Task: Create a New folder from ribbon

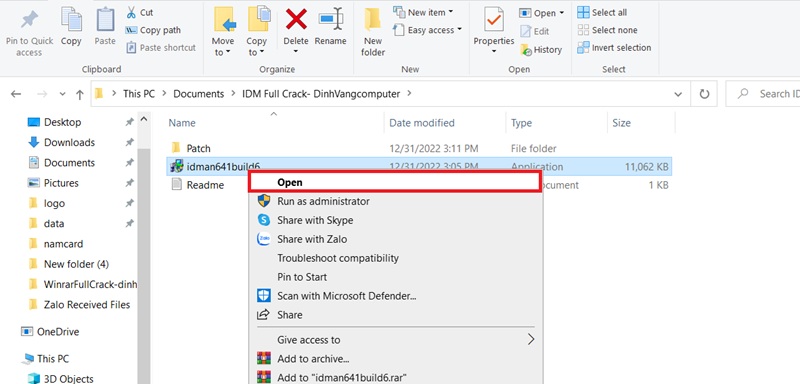Action: [x=373, y=32]
